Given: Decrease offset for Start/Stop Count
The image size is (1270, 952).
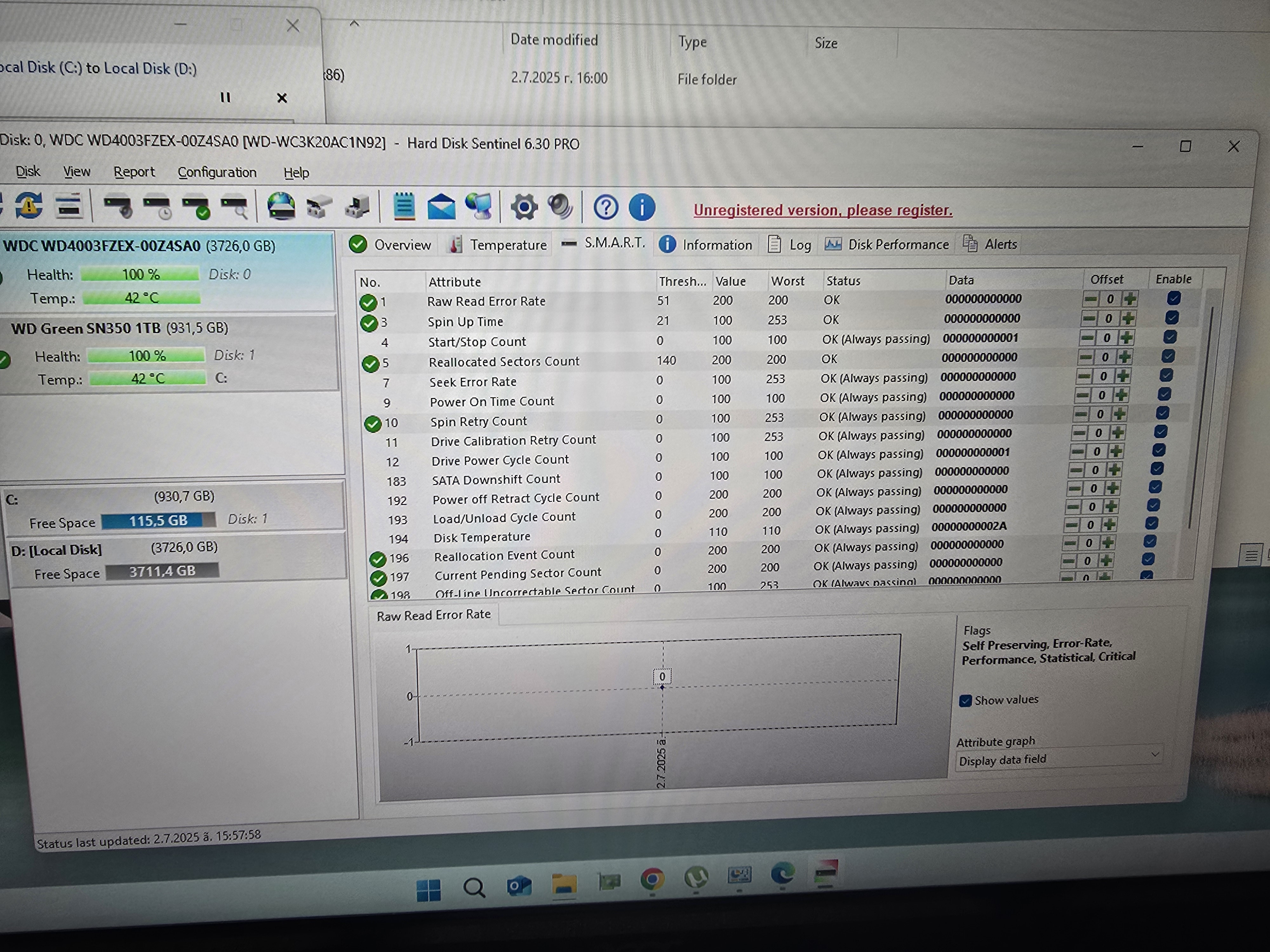Looking at the screenshot, I should (x=1087, y=338).
